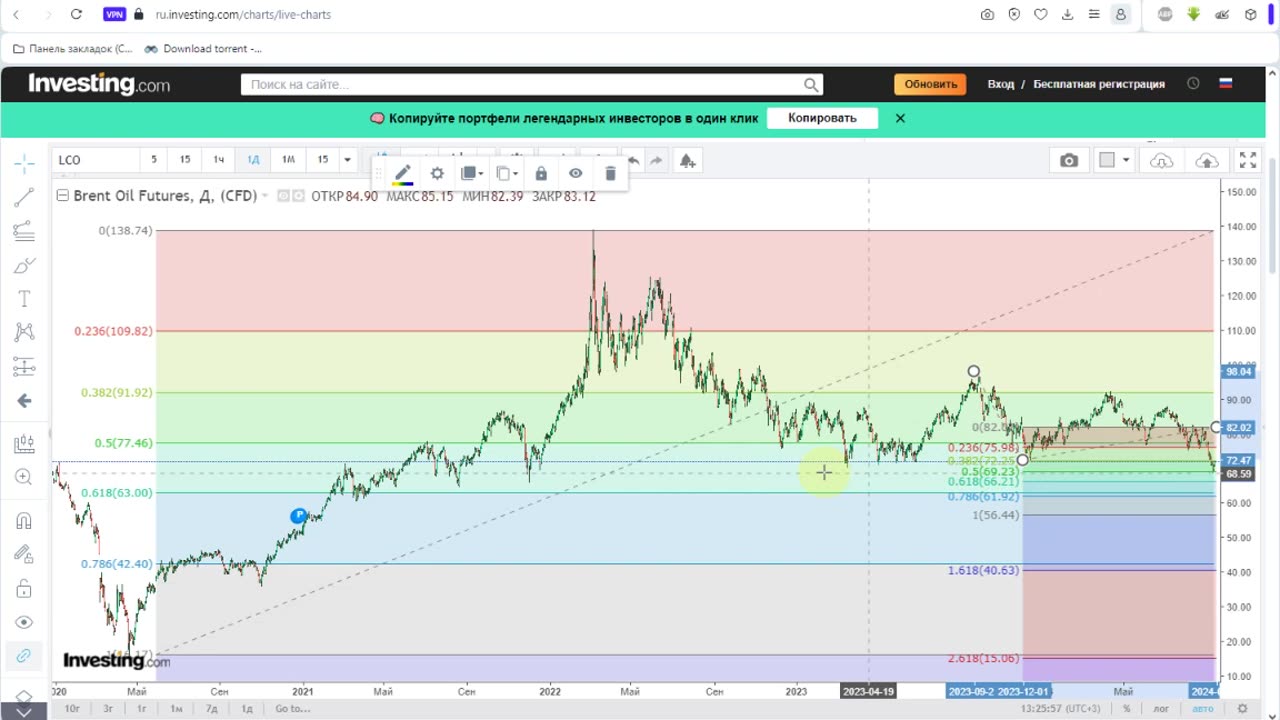This screenshot has width=1280, height=720.
Task: Open the Вход login link
Action: 1001,84
